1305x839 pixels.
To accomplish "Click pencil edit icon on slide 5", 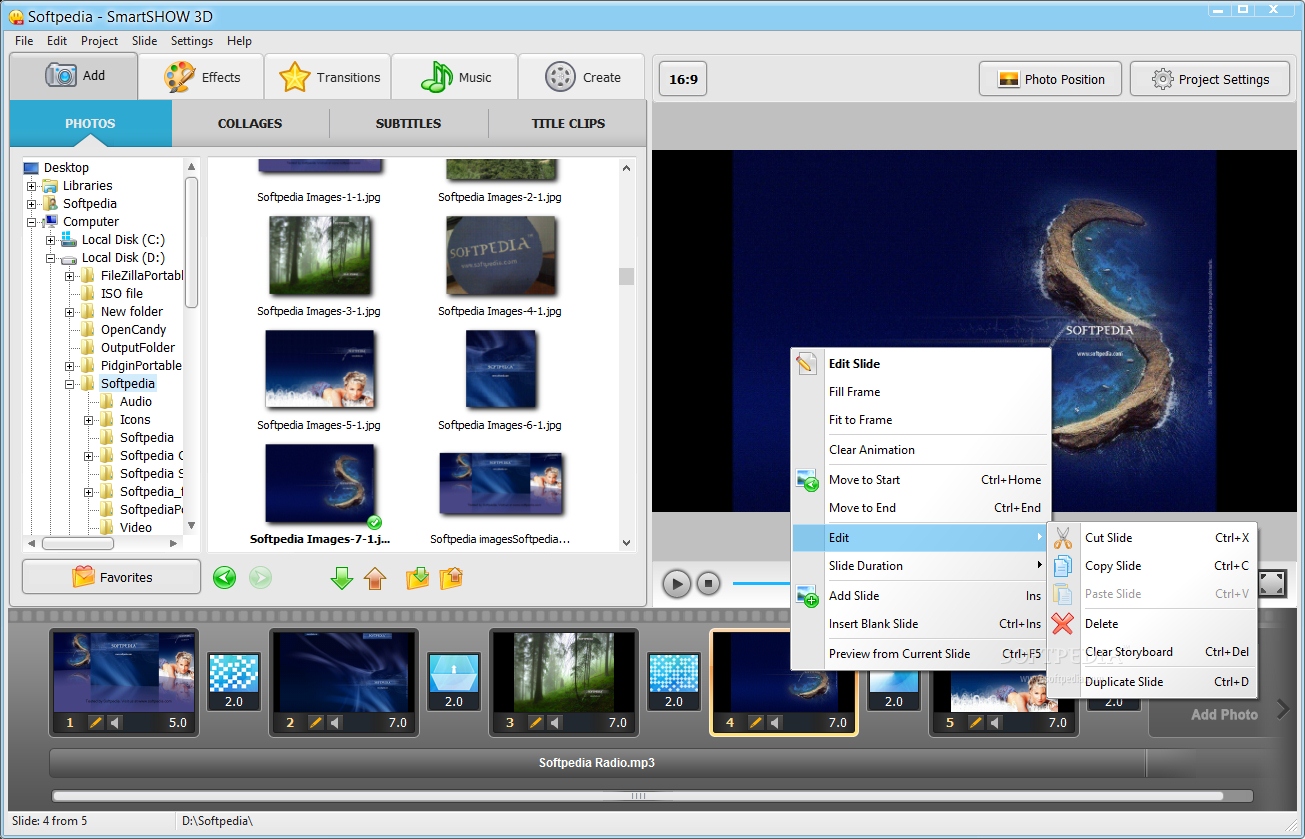I will point(976,722).
